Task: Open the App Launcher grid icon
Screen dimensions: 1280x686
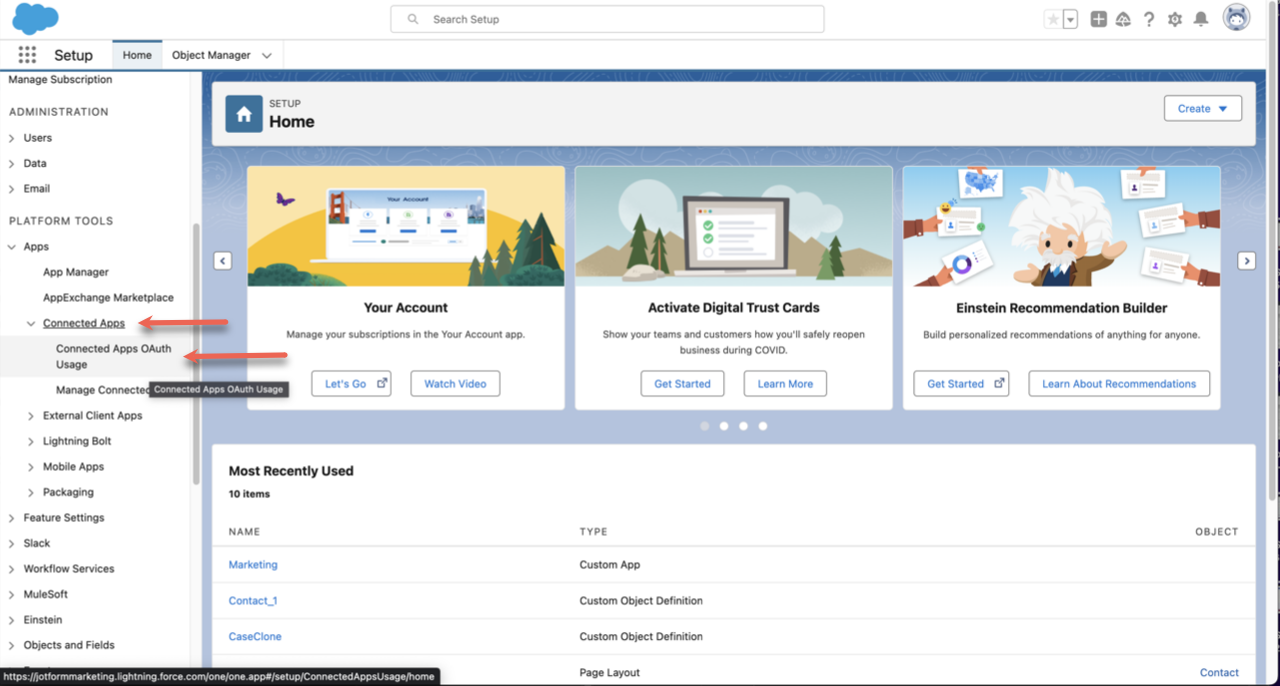Action: [27, 55]
